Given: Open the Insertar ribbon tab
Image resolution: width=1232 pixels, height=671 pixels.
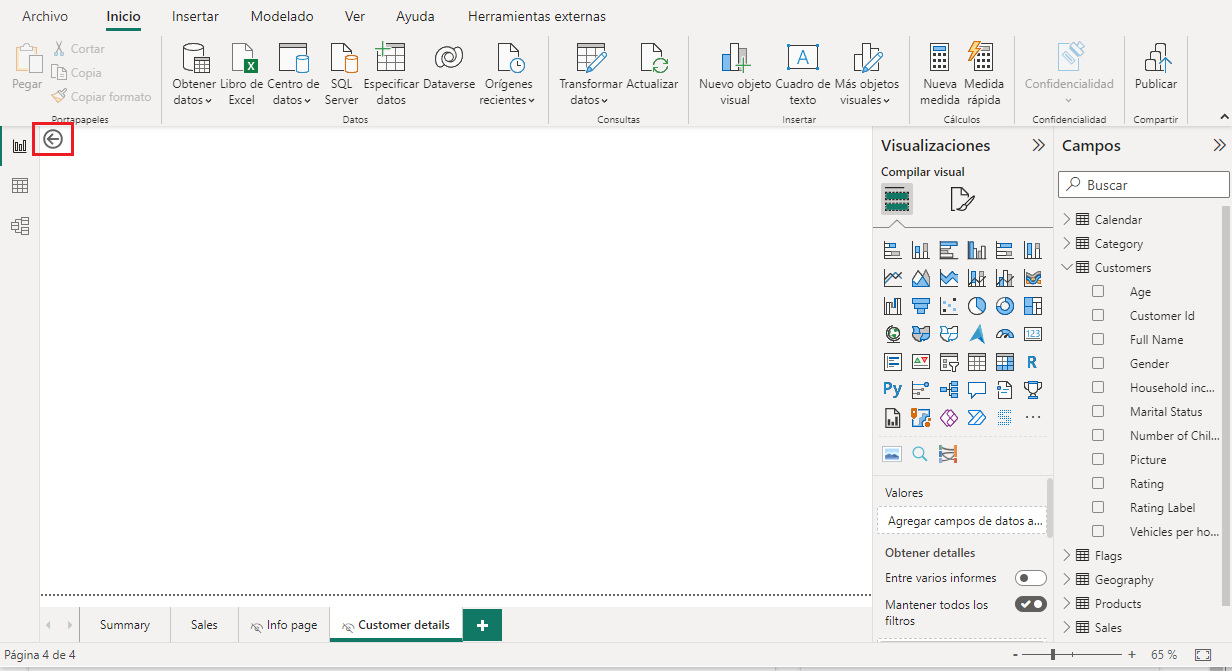Looking at the screenshot, I should (195, 17).
